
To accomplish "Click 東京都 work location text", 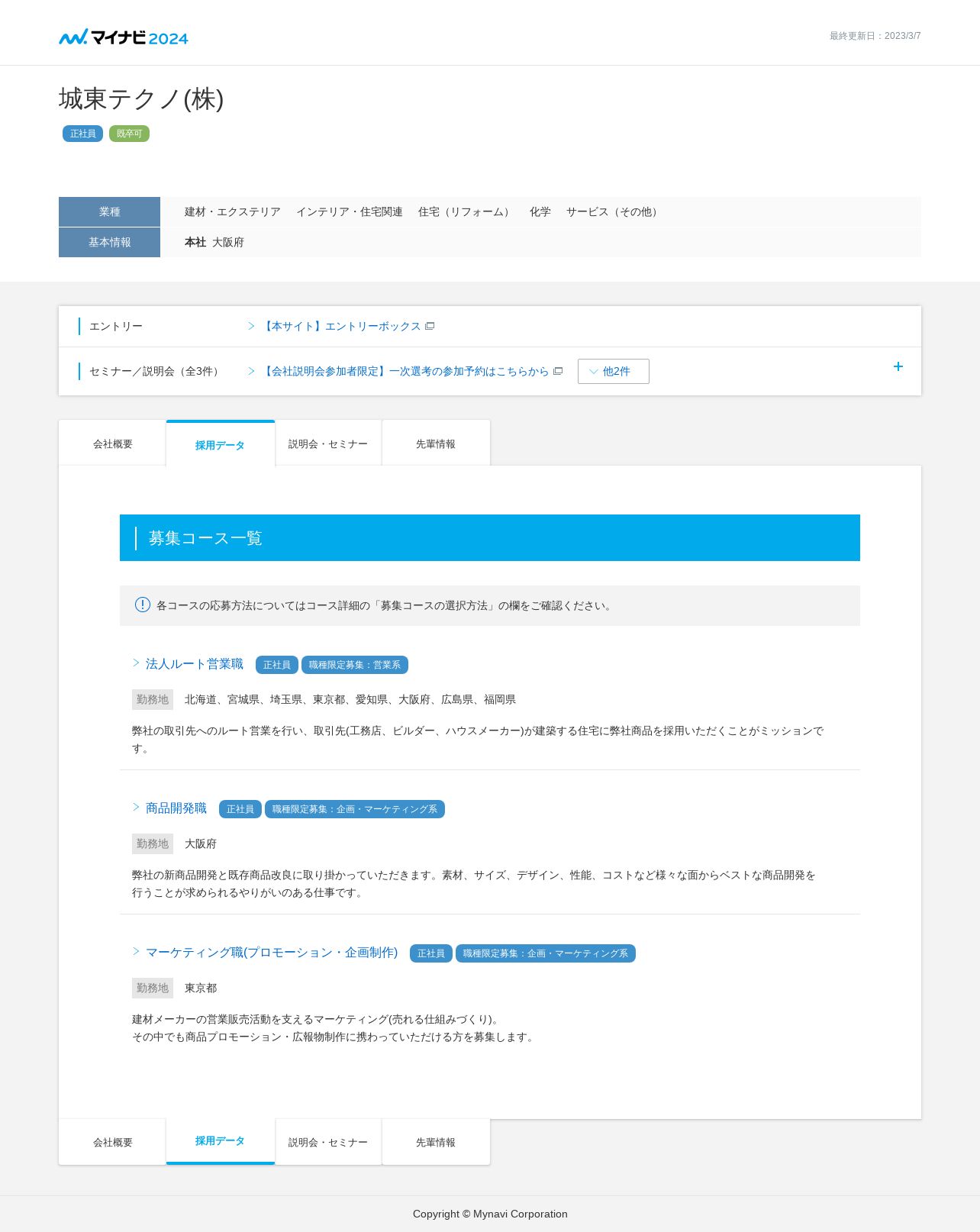I will [x=201, y=988].
